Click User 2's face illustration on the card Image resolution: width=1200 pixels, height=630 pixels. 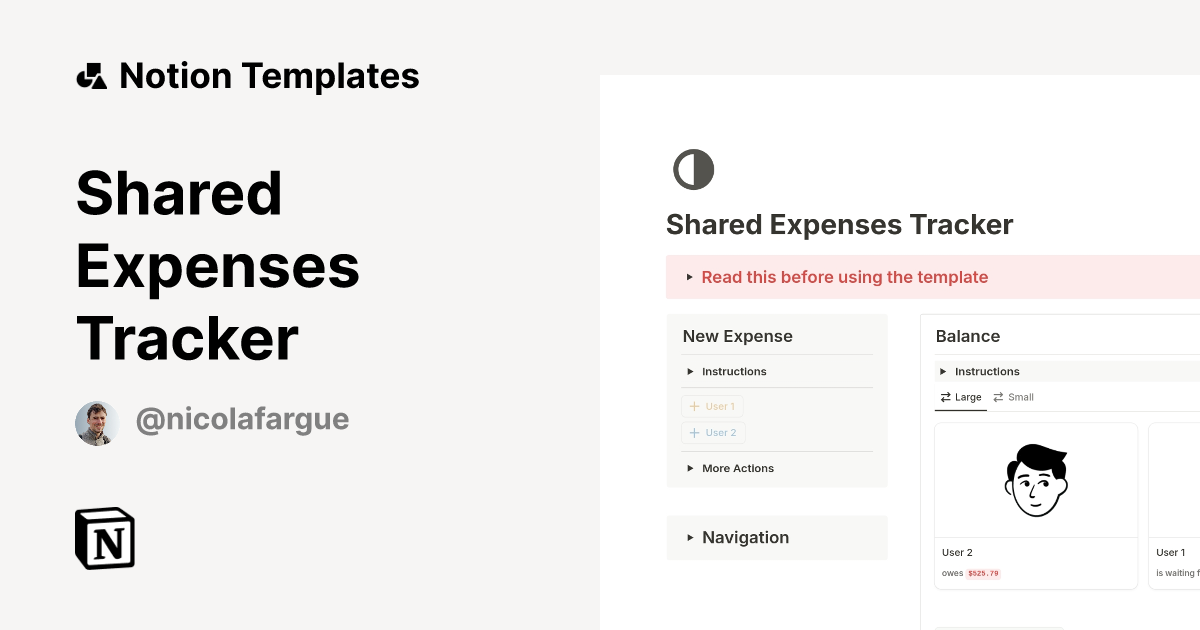(x=1035, y=480)
